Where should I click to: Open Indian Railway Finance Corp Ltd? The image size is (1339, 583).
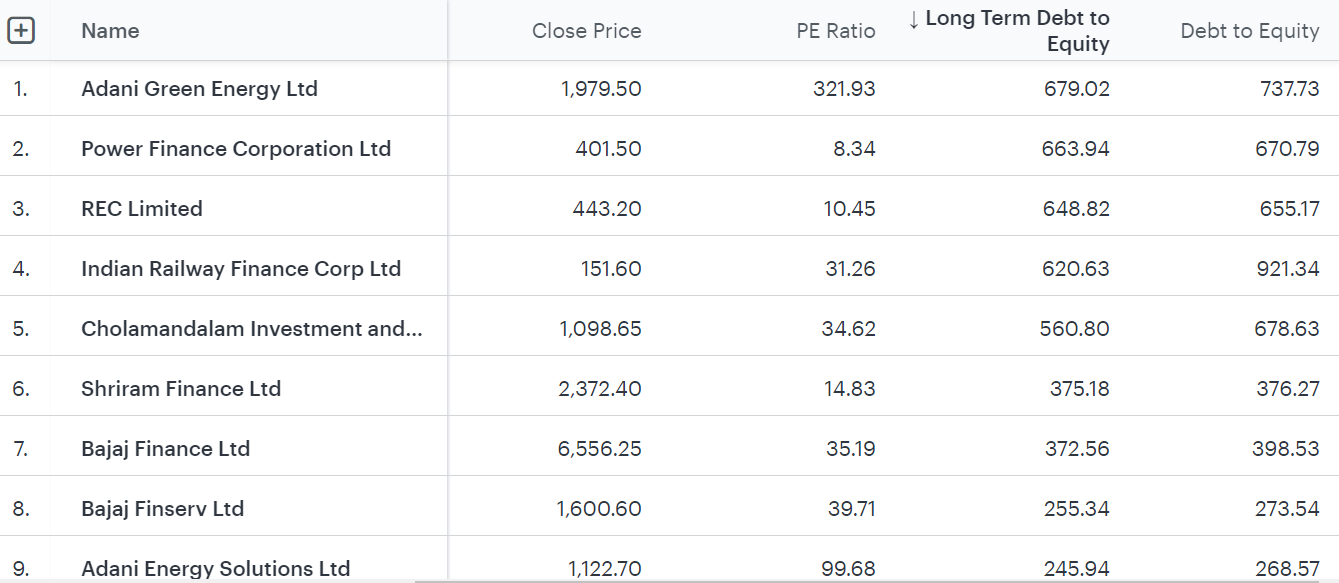pyautogui.click(x=241, y=269)
